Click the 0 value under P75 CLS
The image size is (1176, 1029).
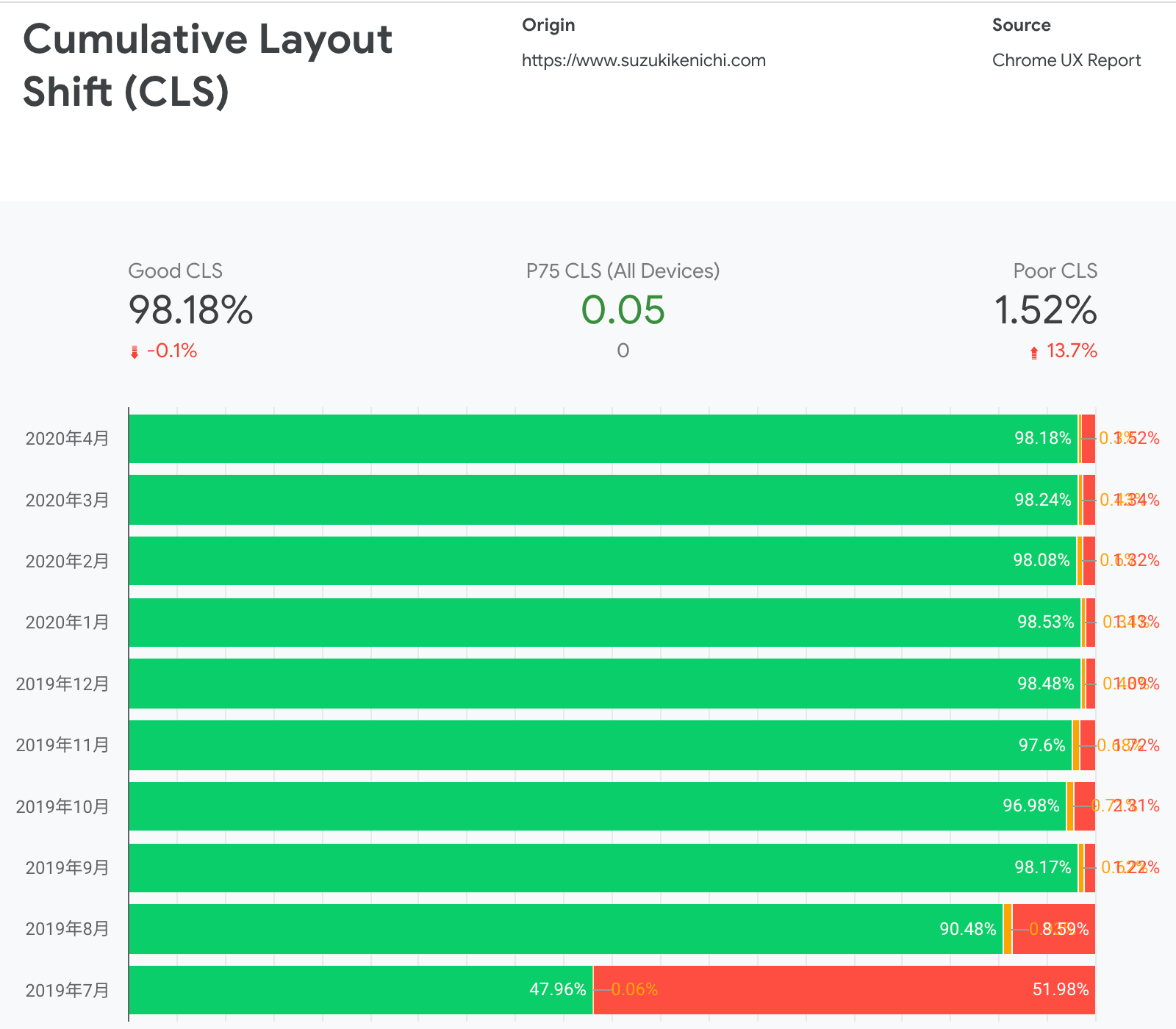click(623, 351)
